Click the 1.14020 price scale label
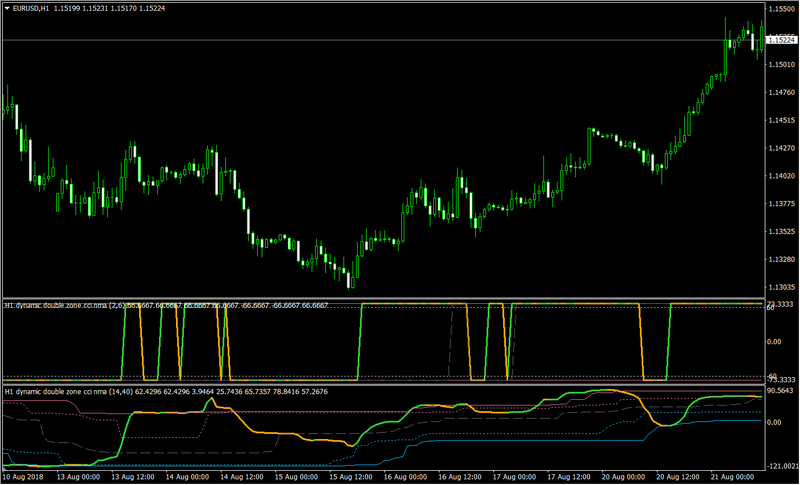The width and height of the screenshot is (800, 485). coord(782,176)
